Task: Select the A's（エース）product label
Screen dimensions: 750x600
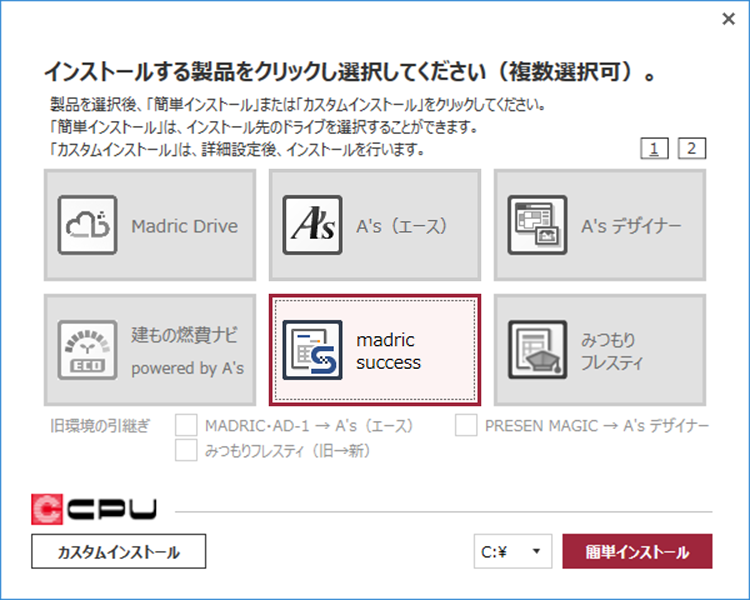Action: click(x=402, y=226)
